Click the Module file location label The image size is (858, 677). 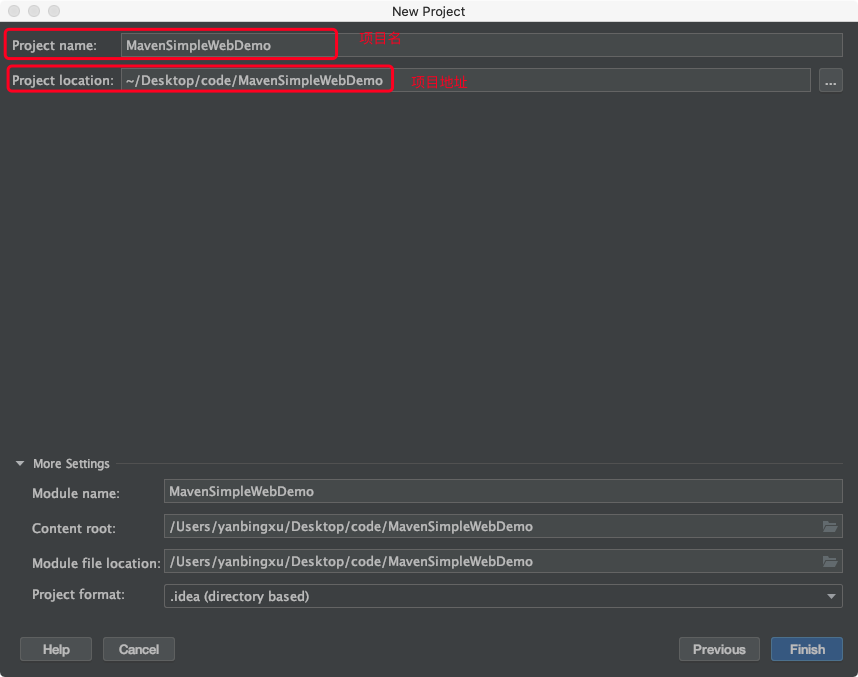tap(96, 563)
